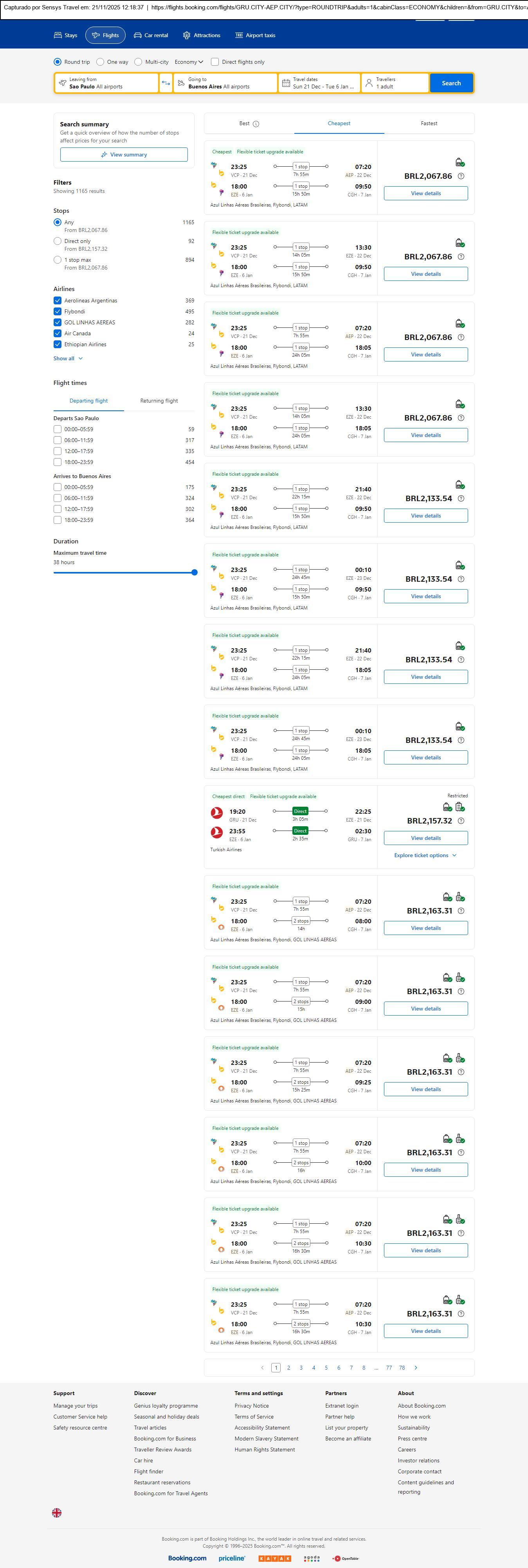The width and height of the screenshot is (528, 1568).
Task: Switch to the Returning flight tab
Action: tap(159, 401)
